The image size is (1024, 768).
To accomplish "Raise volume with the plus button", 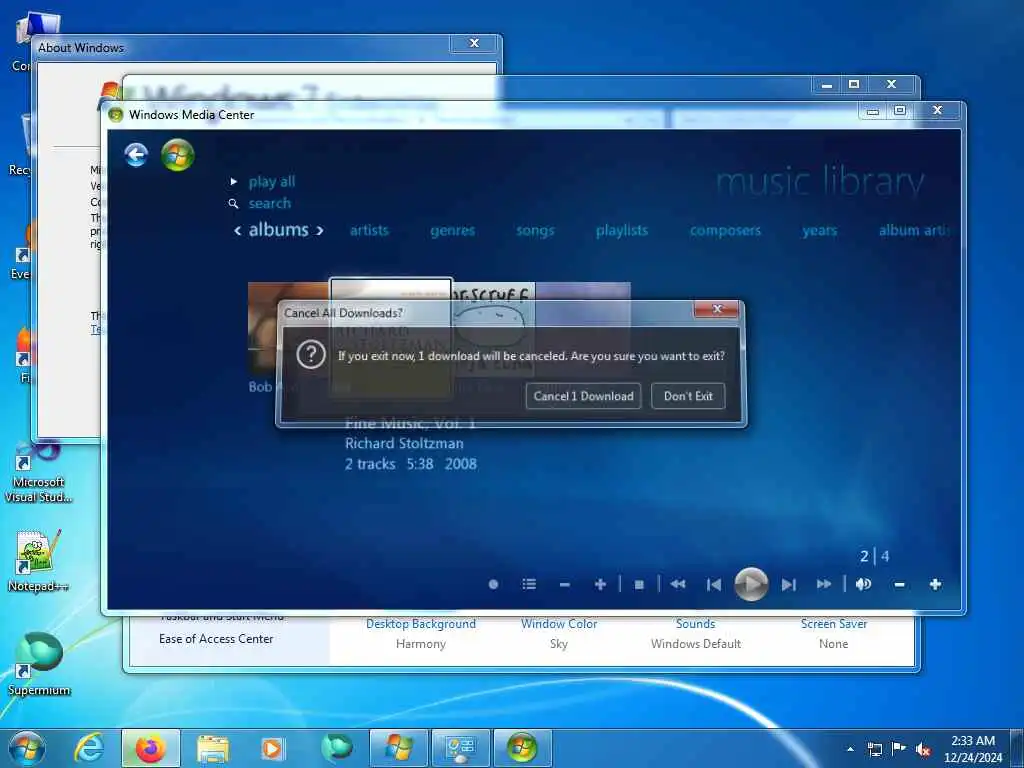I will pos(935,584).
